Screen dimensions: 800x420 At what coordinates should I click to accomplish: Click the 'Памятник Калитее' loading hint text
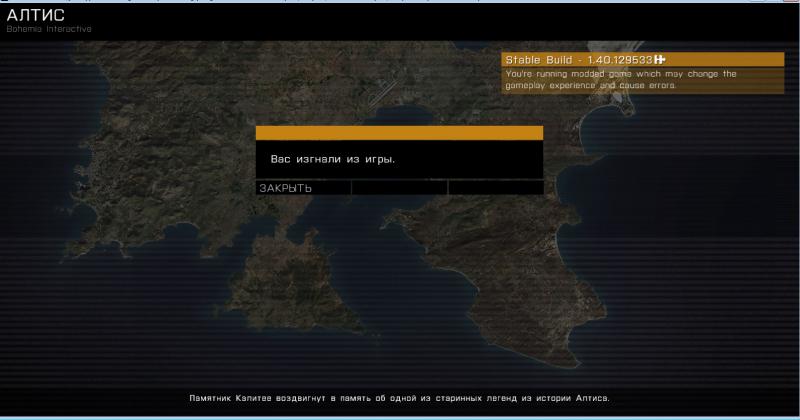399,398
